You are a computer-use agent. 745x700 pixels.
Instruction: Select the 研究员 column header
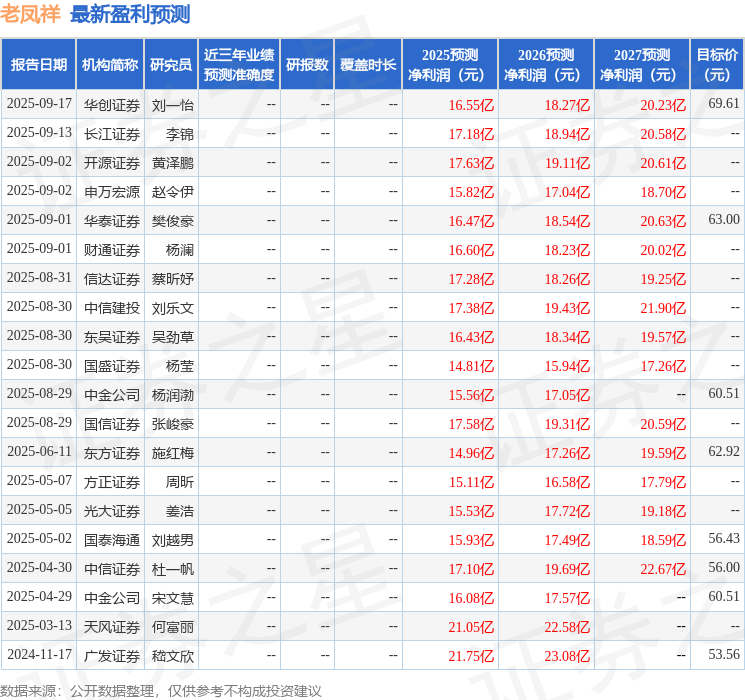(171, 65)
